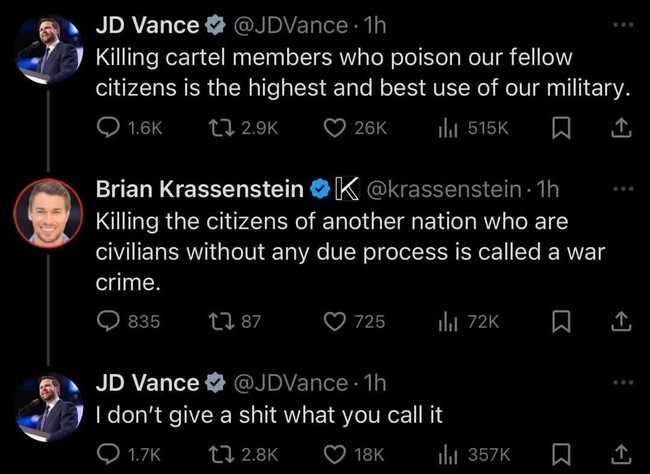View analytics showing 357K views
The image size is (650, 474).
coord(474,455)
